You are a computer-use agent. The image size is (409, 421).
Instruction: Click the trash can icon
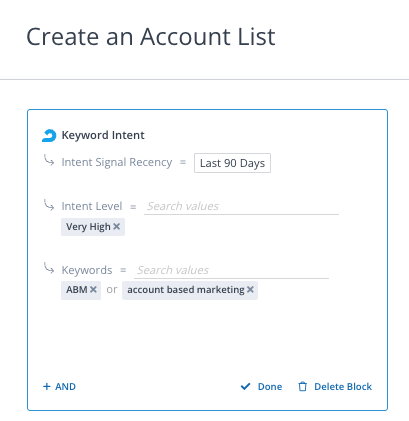(x=302, y=387)
